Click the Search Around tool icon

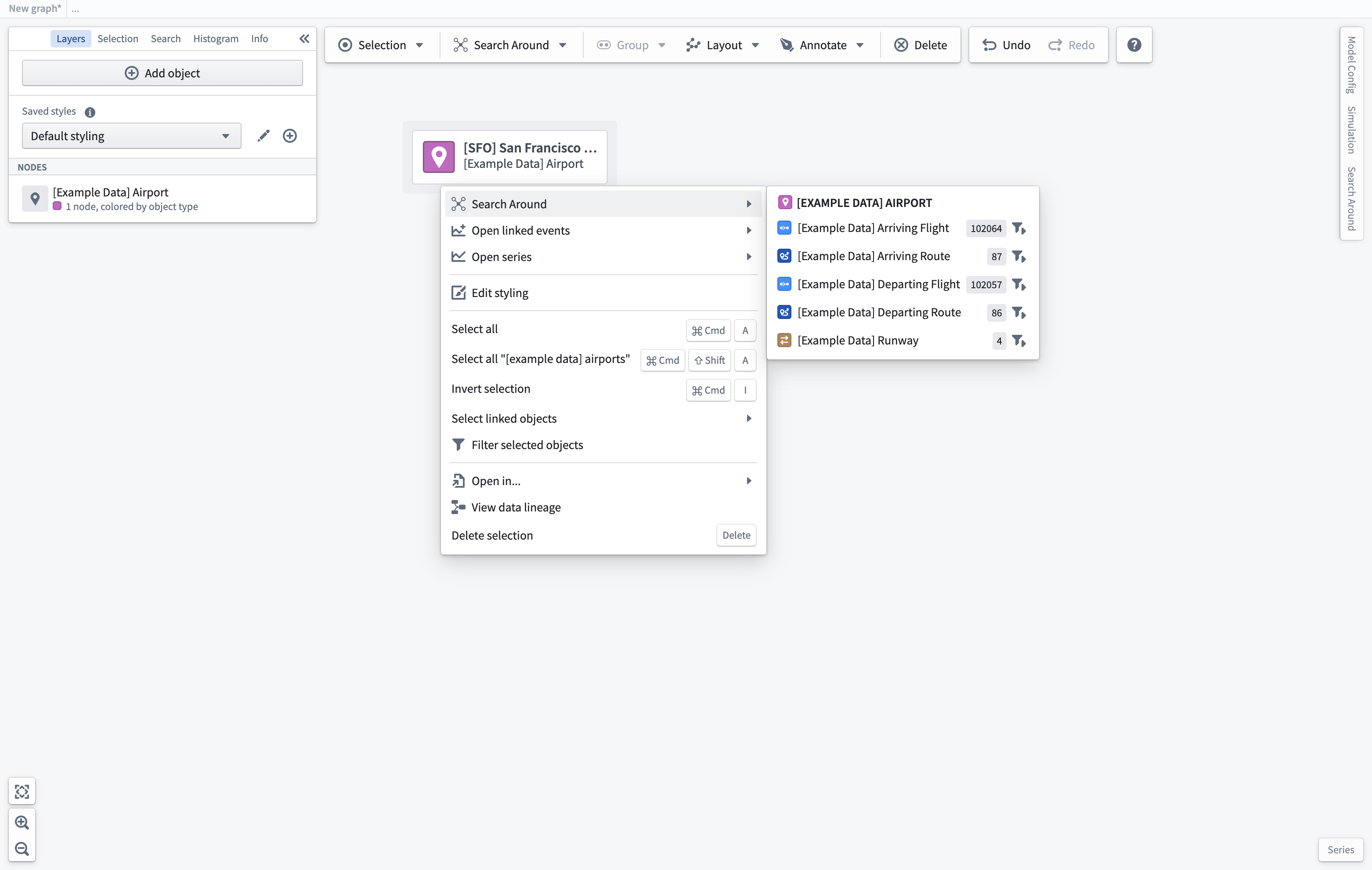click(460, 45)
